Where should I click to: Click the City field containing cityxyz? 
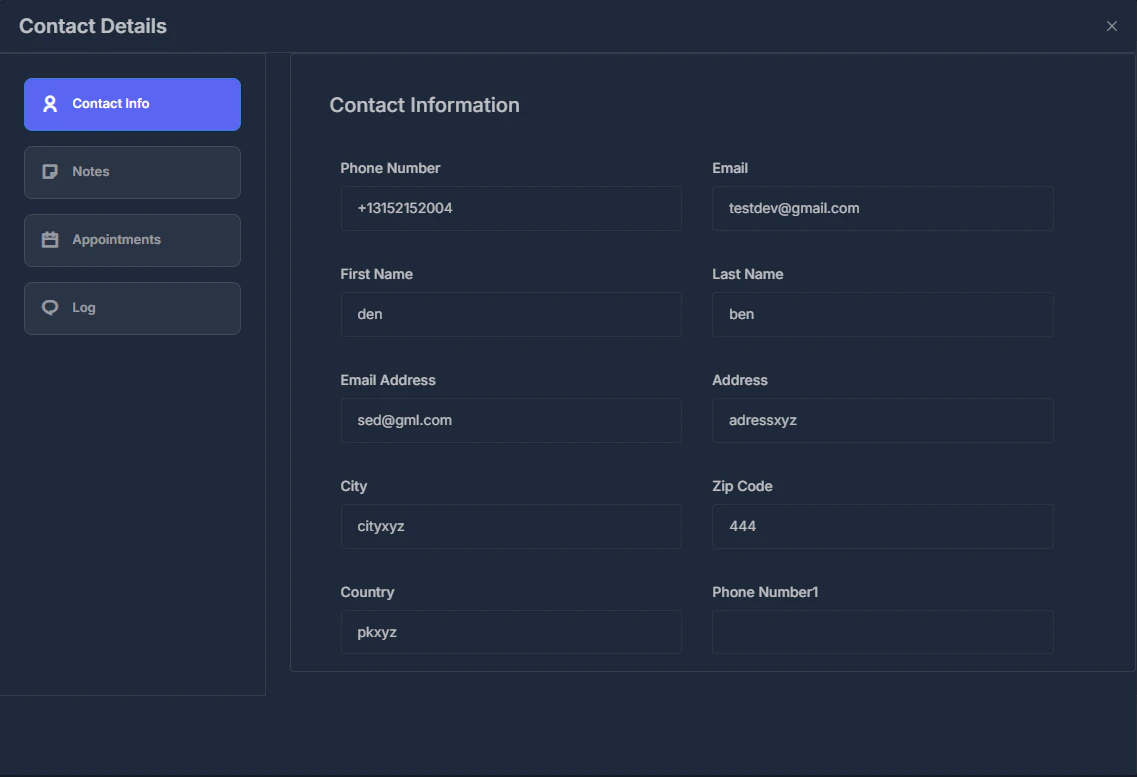coord(511,526)
